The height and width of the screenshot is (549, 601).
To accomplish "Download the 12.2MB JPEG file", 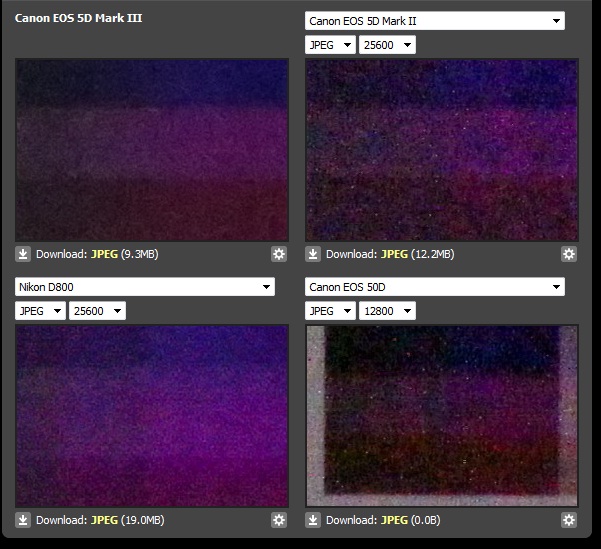I will 394,254.
